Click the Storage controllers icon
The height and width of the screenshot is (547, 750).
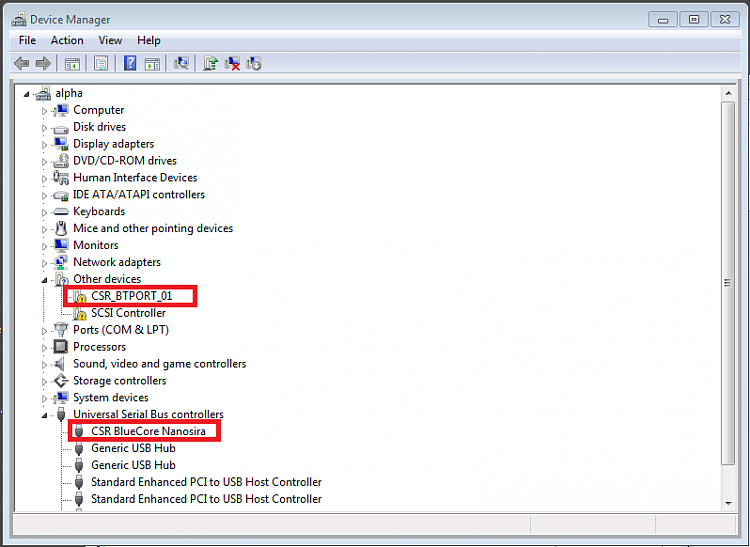pos(61,381)
